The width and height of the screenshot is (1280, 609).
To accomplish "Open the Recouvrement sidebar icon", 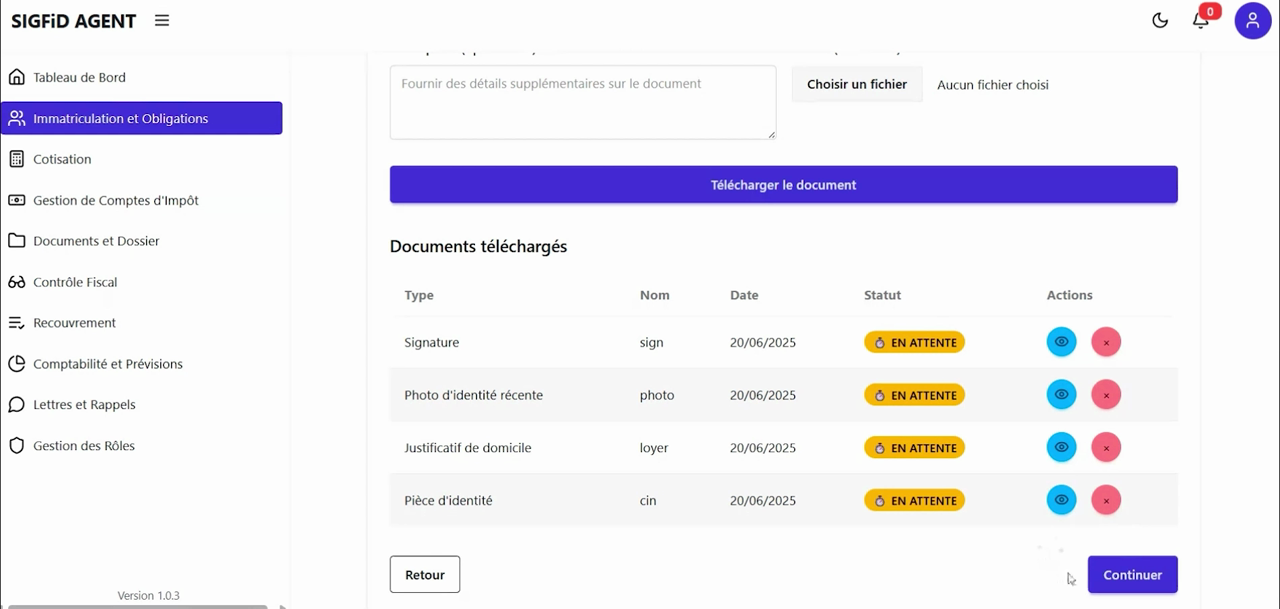I will pyautogui.click(x=17, y=322).
